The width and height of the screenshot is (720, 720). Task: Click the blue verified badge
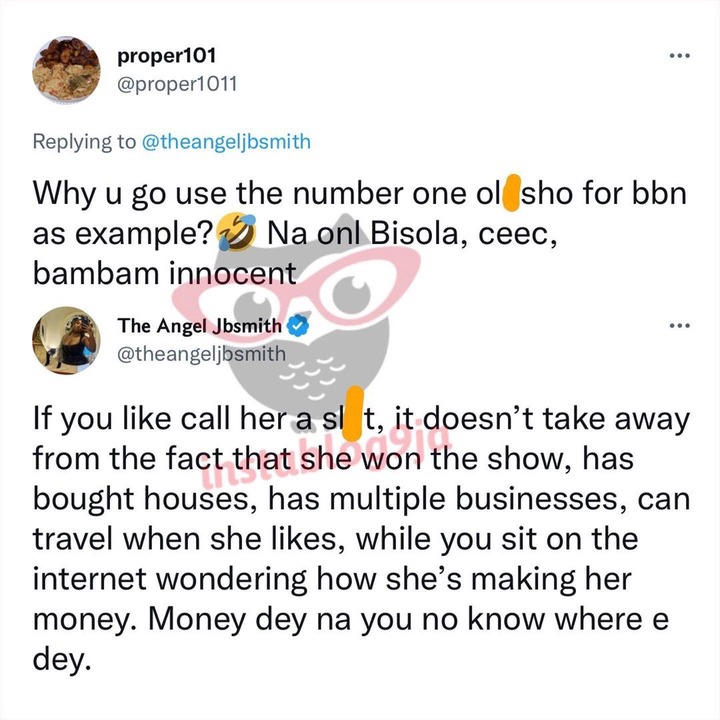(298, 326)
